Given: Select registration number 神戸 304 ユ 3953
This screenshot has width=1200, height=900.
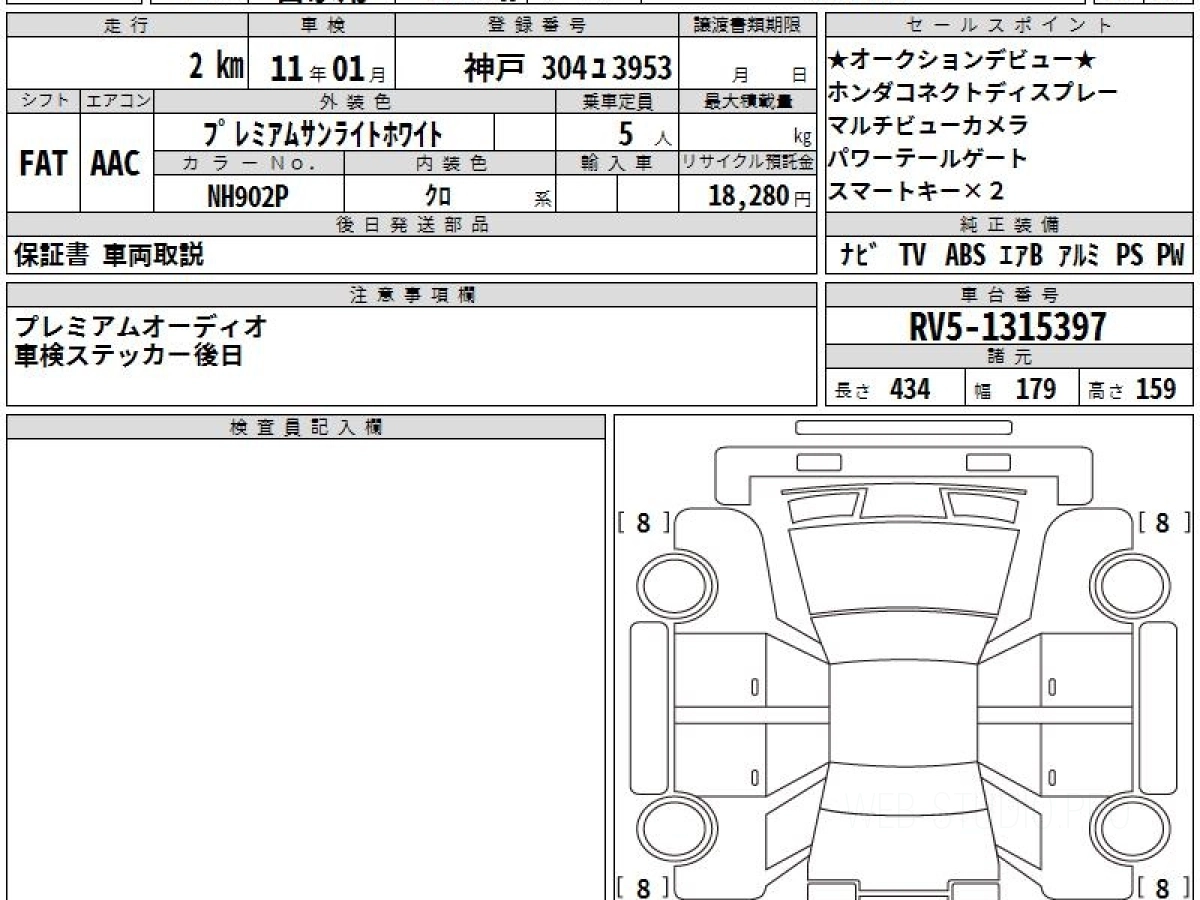Looking at the screenshot, I should click(567, 68).
